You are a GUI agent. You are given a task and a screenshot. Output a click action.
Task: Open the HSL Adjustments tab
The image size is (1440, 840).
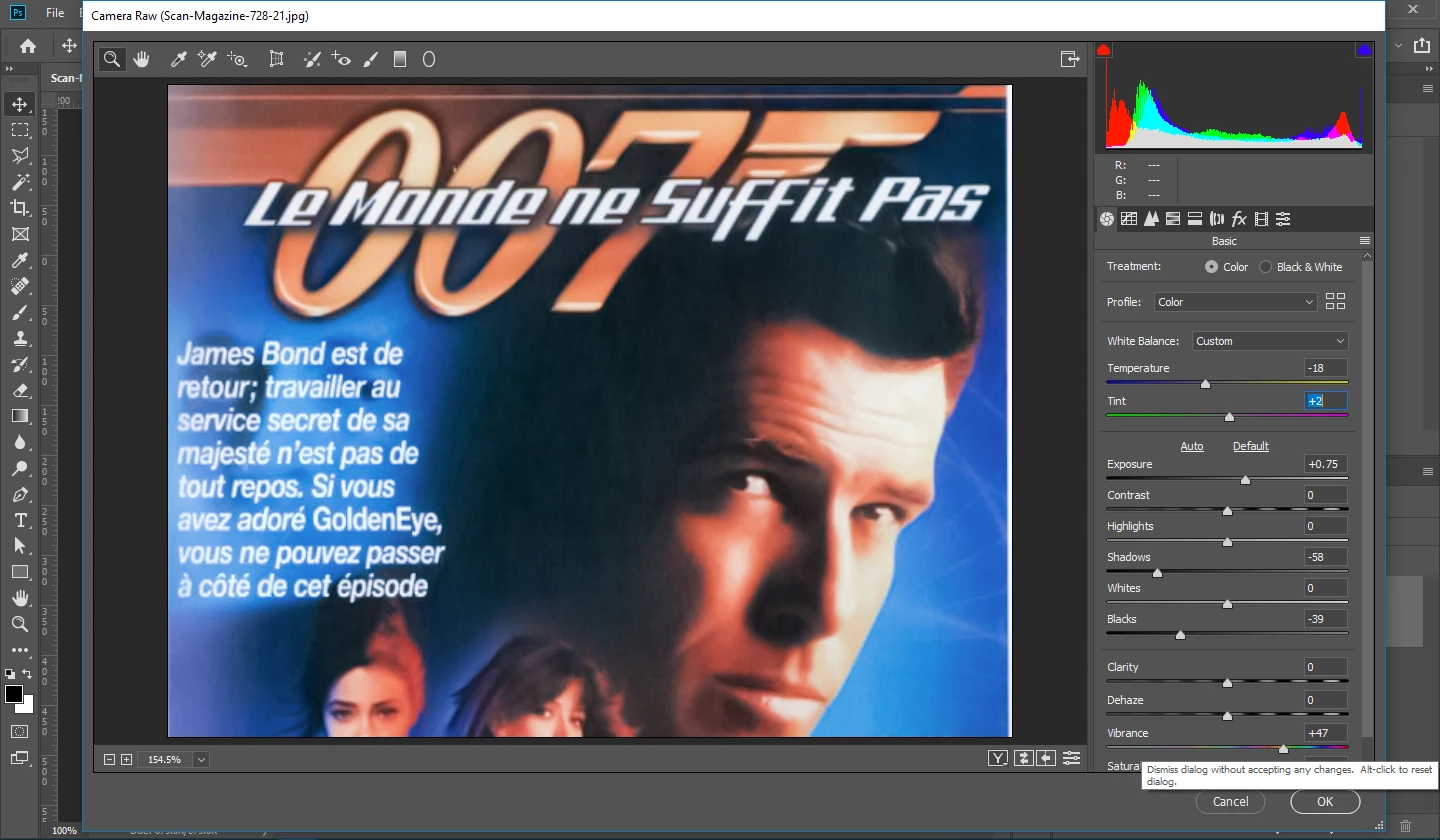coord(1173,219)
